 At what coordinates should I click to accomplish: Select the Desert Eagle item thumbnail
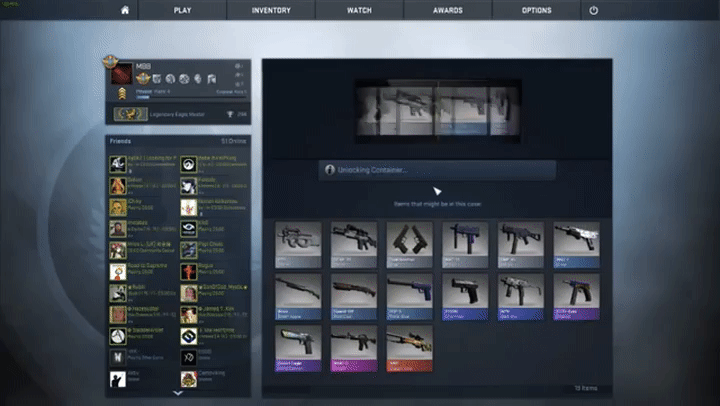[298, 349]
